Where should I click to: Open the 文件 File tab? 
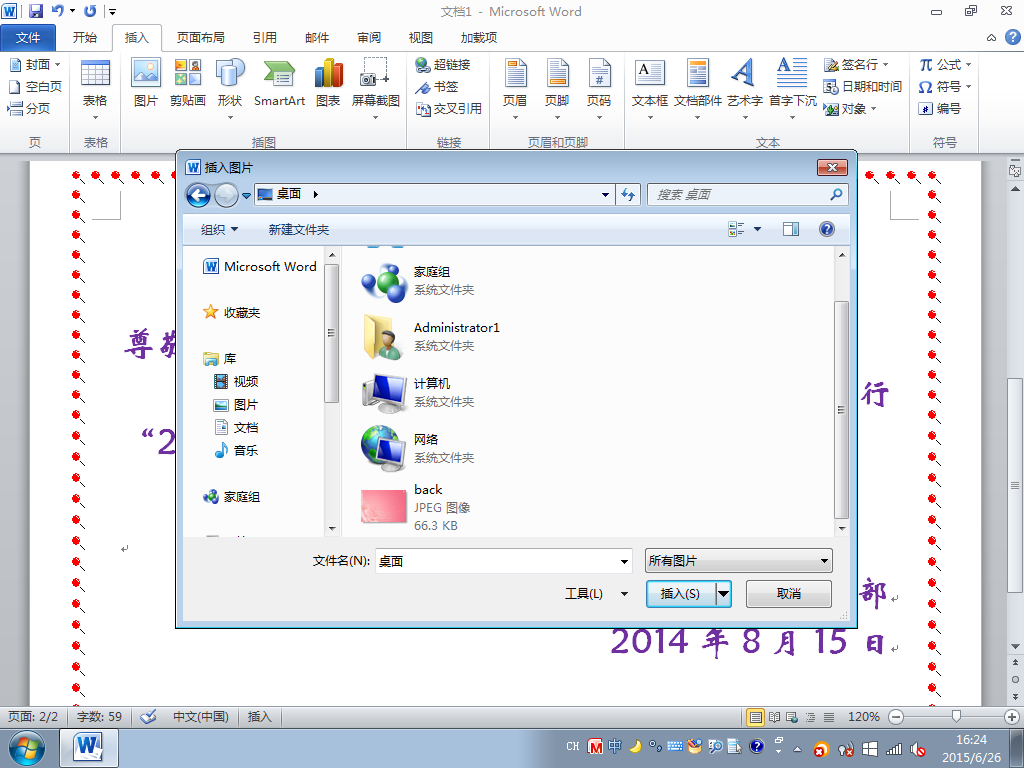click(x=28, y=38)
